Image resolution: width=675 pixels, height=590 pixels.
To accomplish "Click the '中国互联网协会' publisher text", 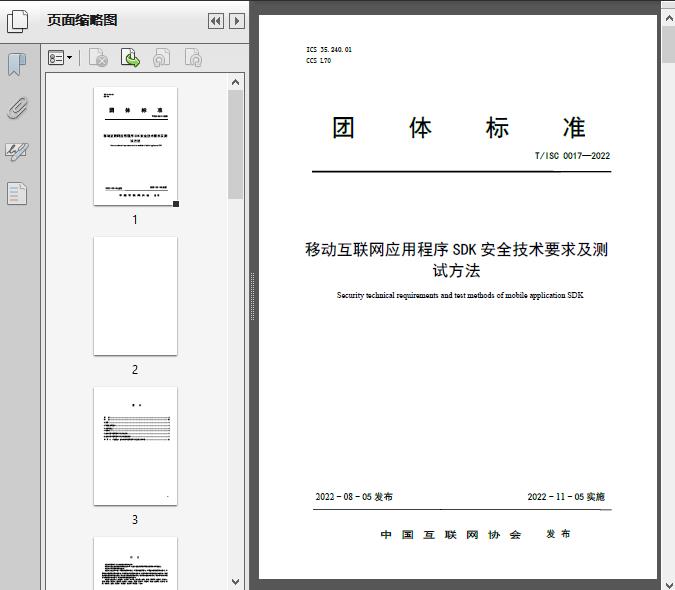I will 451,534.
